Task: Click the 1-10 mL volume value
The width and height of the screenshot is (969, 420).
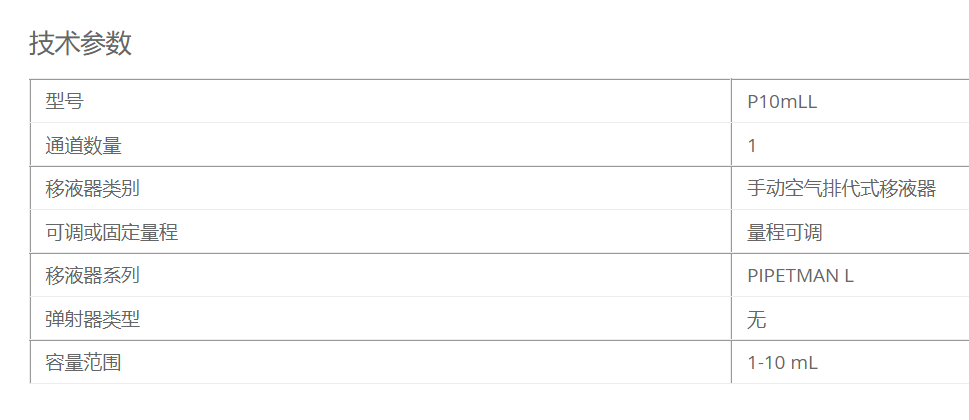Action: click(x=782, y=363)
